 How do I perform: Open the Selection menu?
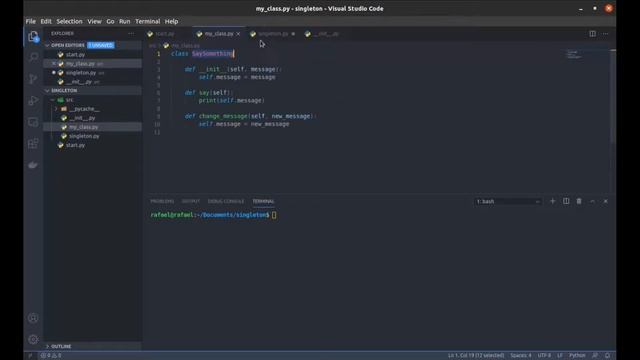pos(69,21)
